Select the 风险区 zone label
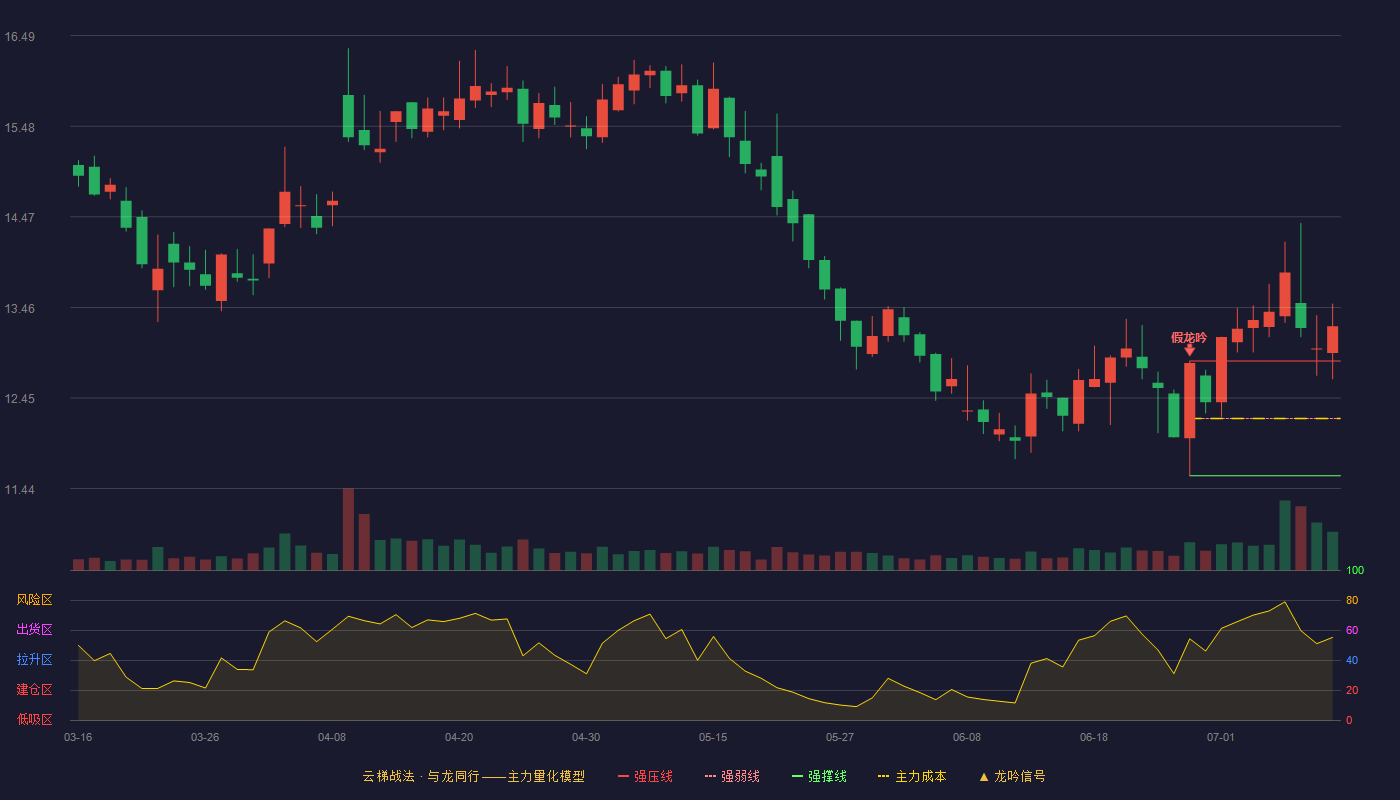 34,600
